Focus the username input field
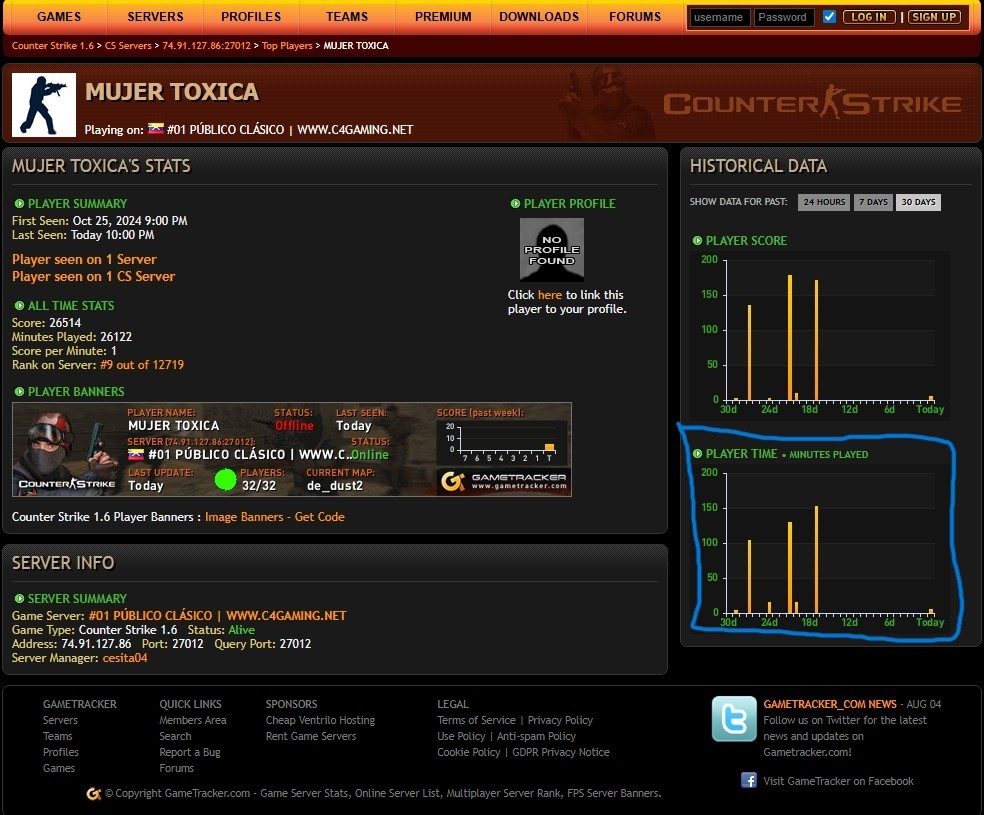The width and height of the screenshot is (984, 815). pyautogui.click(x=719, y=18)
